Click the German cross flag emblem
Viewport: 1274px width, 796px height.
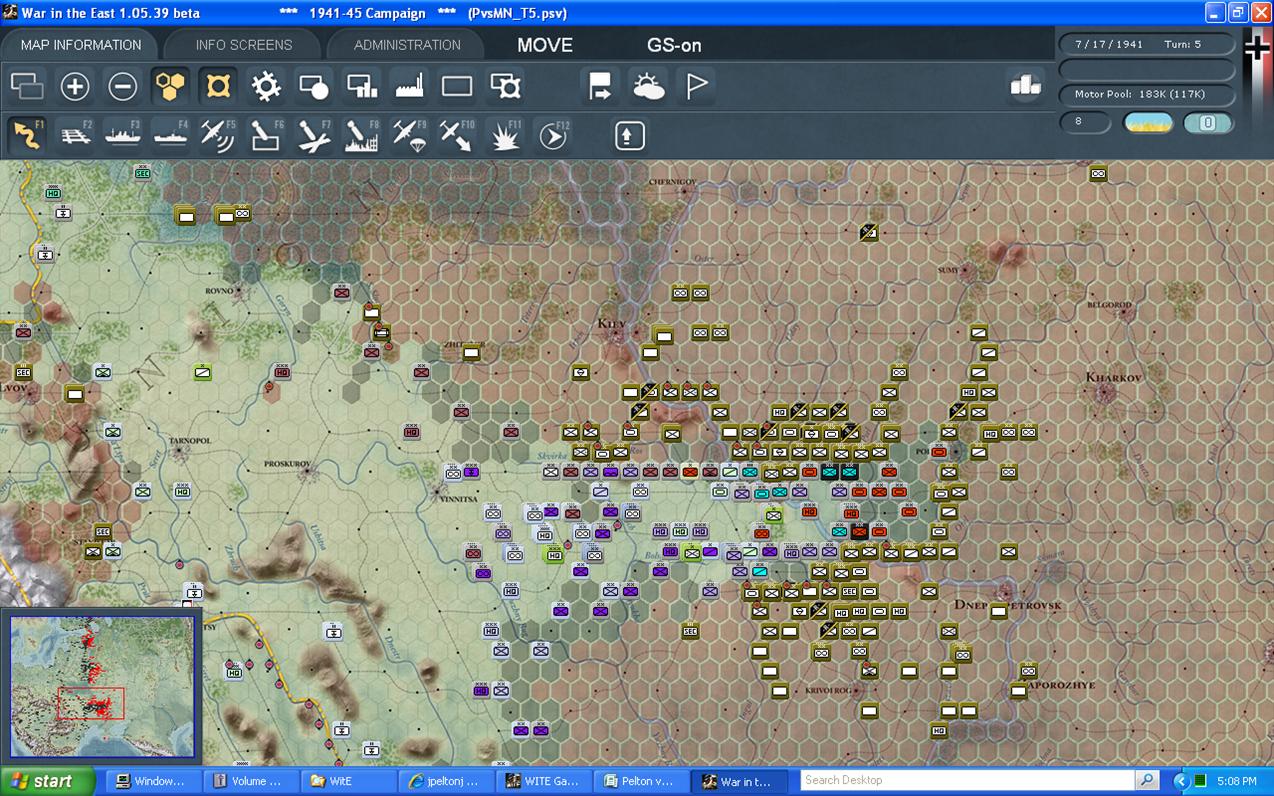pos(1257,50)
